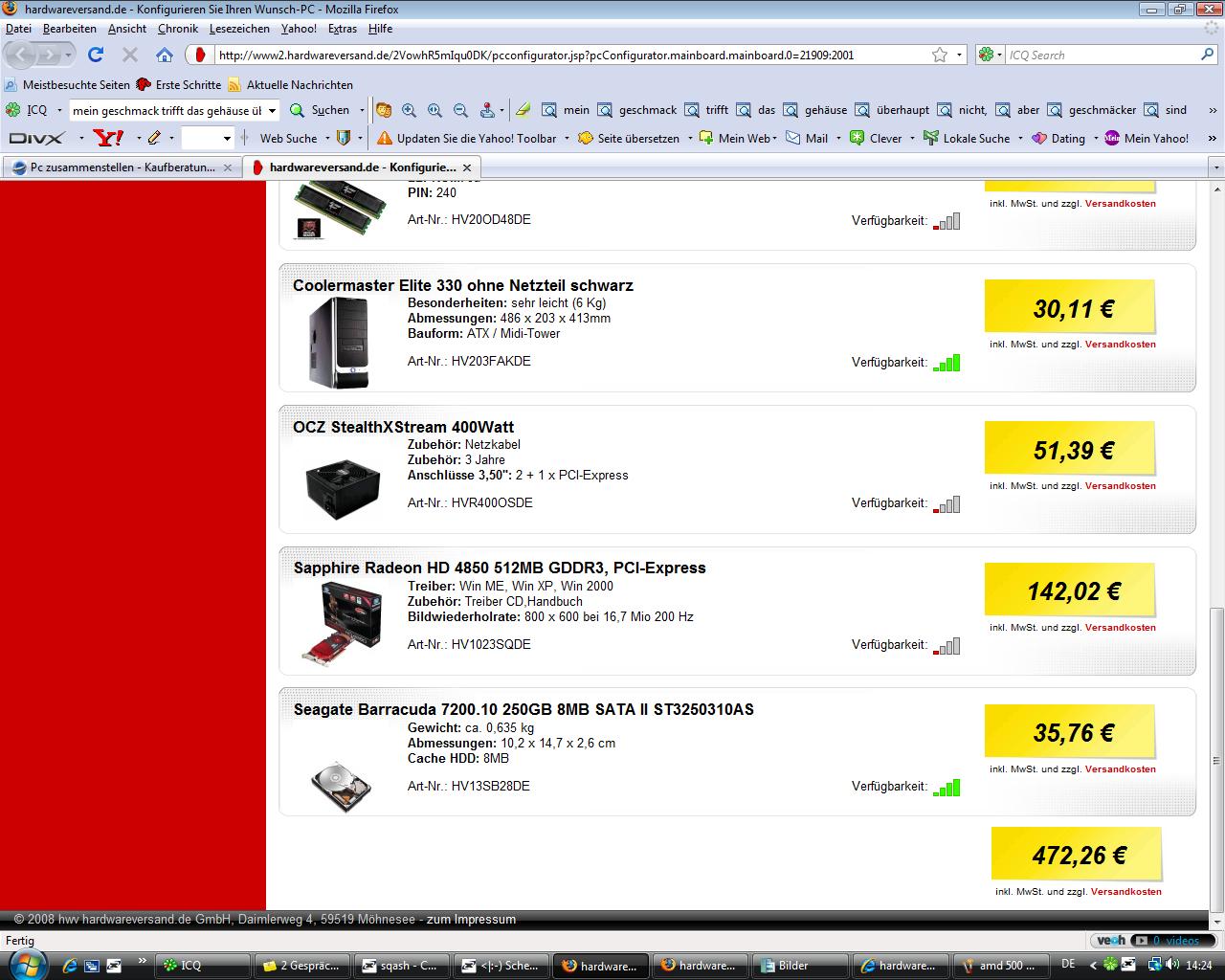Viewport: 1225px width, 980px height.
Task: Stop loading with the X button
Action: click(131, 55)
